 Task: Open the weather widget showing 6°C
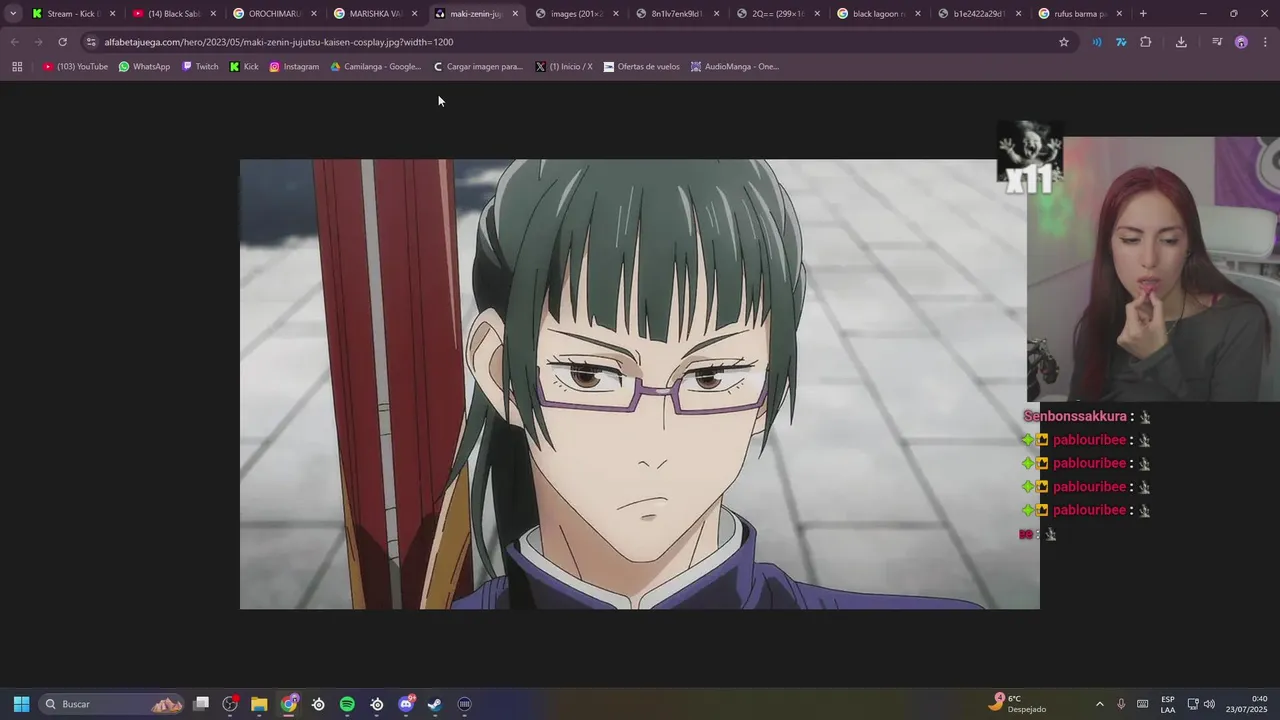(x=1018, y=704)
